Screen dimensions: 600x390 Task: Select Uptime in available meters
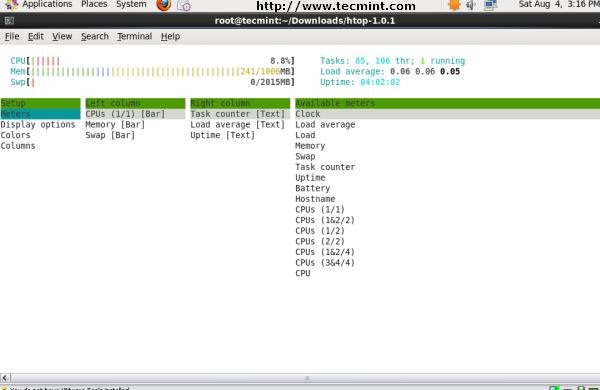click(x=310, y=178)
